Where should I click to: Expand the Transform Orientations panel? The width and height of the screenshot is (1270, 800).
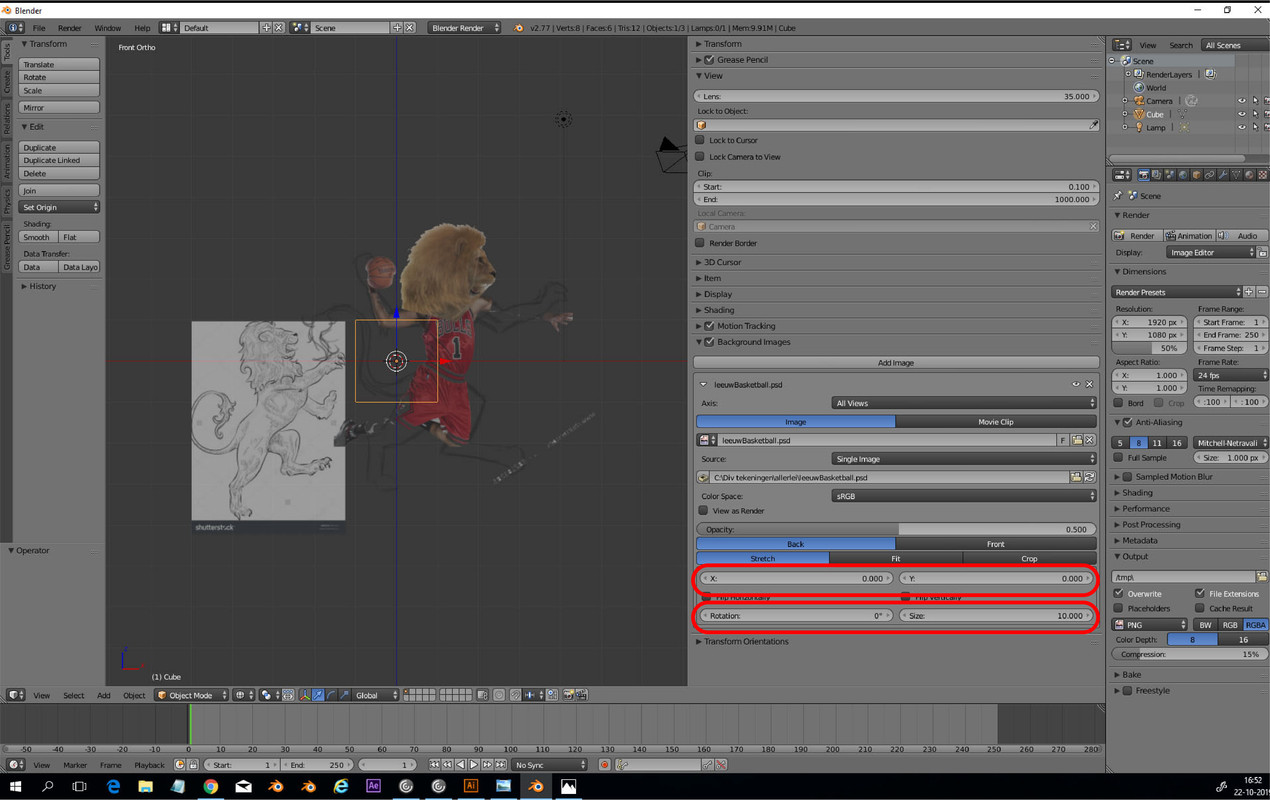coord(746,641)
